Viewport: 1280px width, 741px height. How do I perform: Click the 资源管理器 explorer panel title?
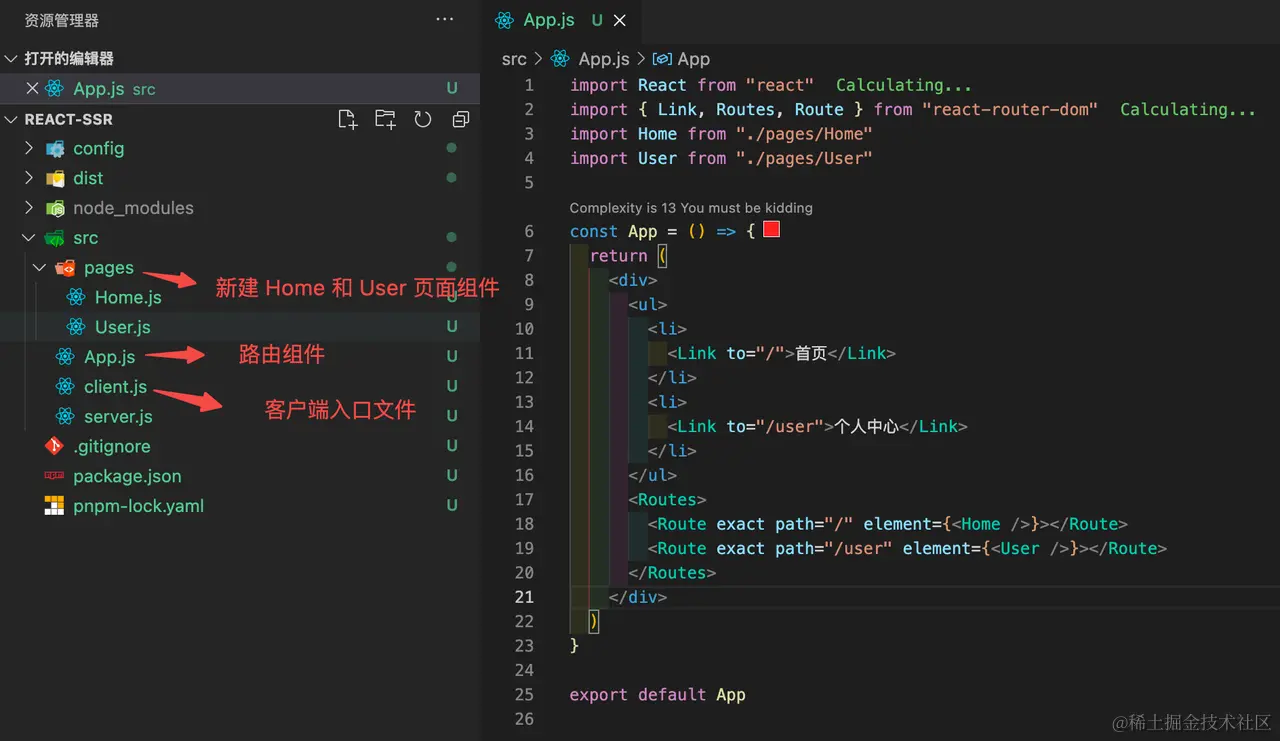62,20
